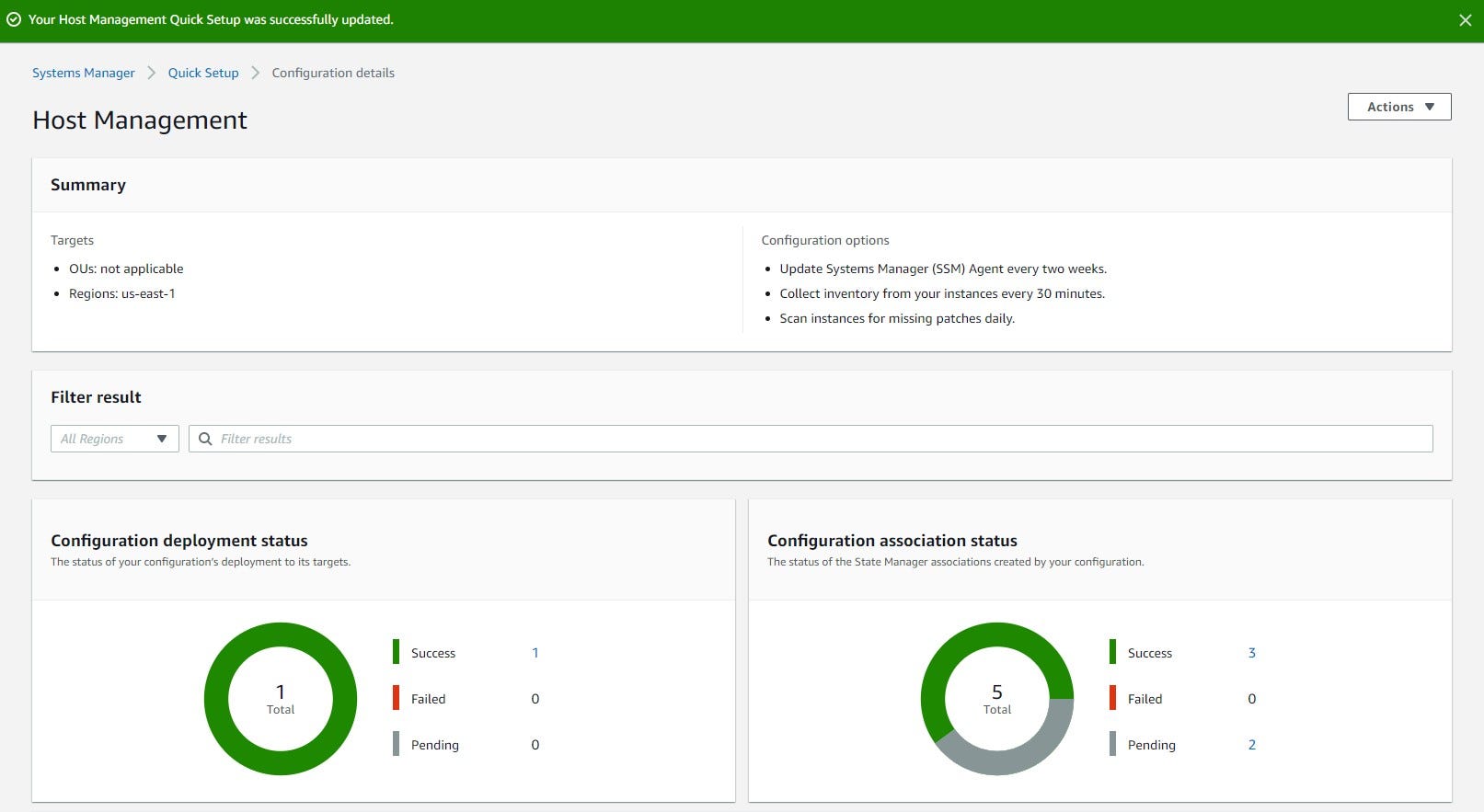Click the deployment Failed count 0
The height and width of the screenshot is (812, 1484).
[535, 699]
